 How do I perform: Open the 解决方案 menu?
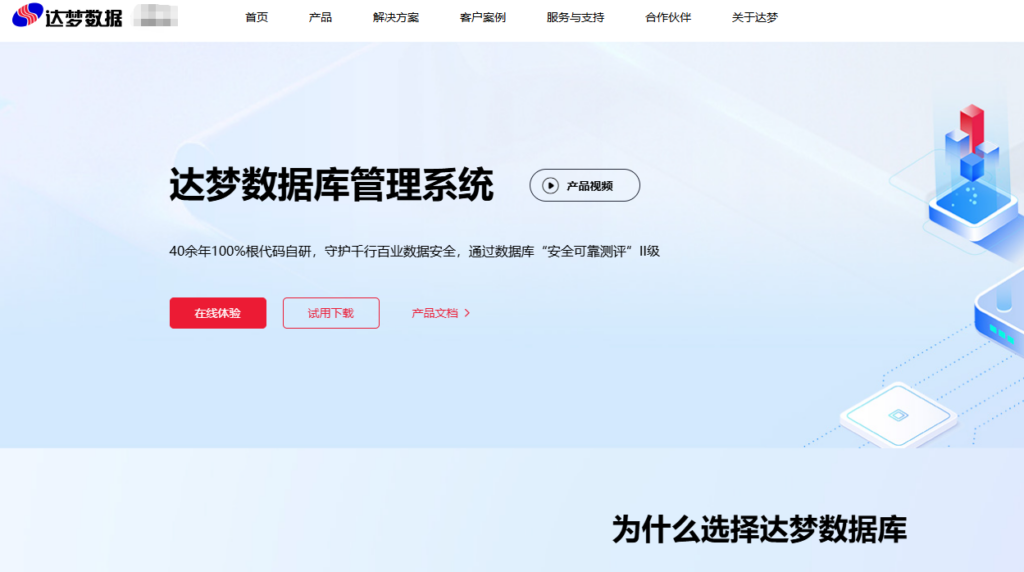click(x=396, y=18)
